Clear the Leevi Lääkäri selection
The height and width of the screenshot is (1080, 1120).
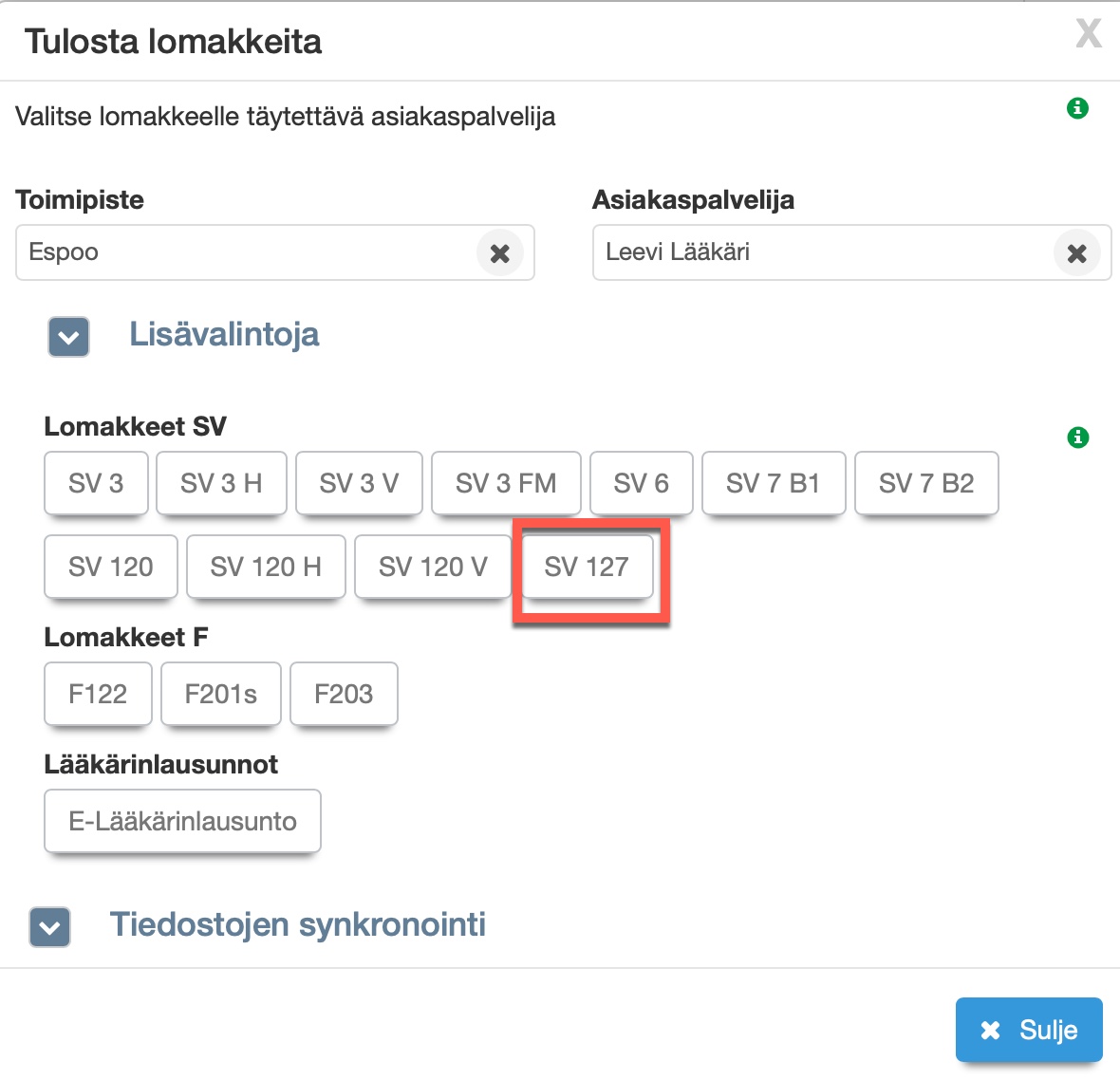point(1076,253)
